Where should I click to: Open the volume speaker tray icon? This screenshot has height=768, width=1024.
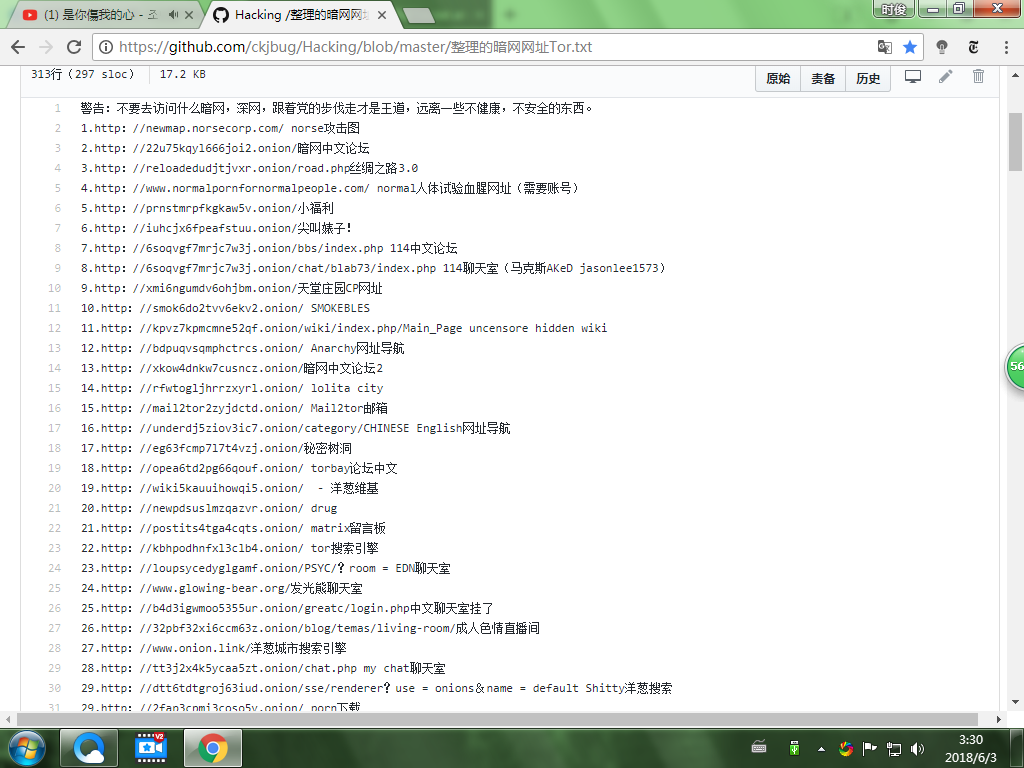tap(918, 748)
